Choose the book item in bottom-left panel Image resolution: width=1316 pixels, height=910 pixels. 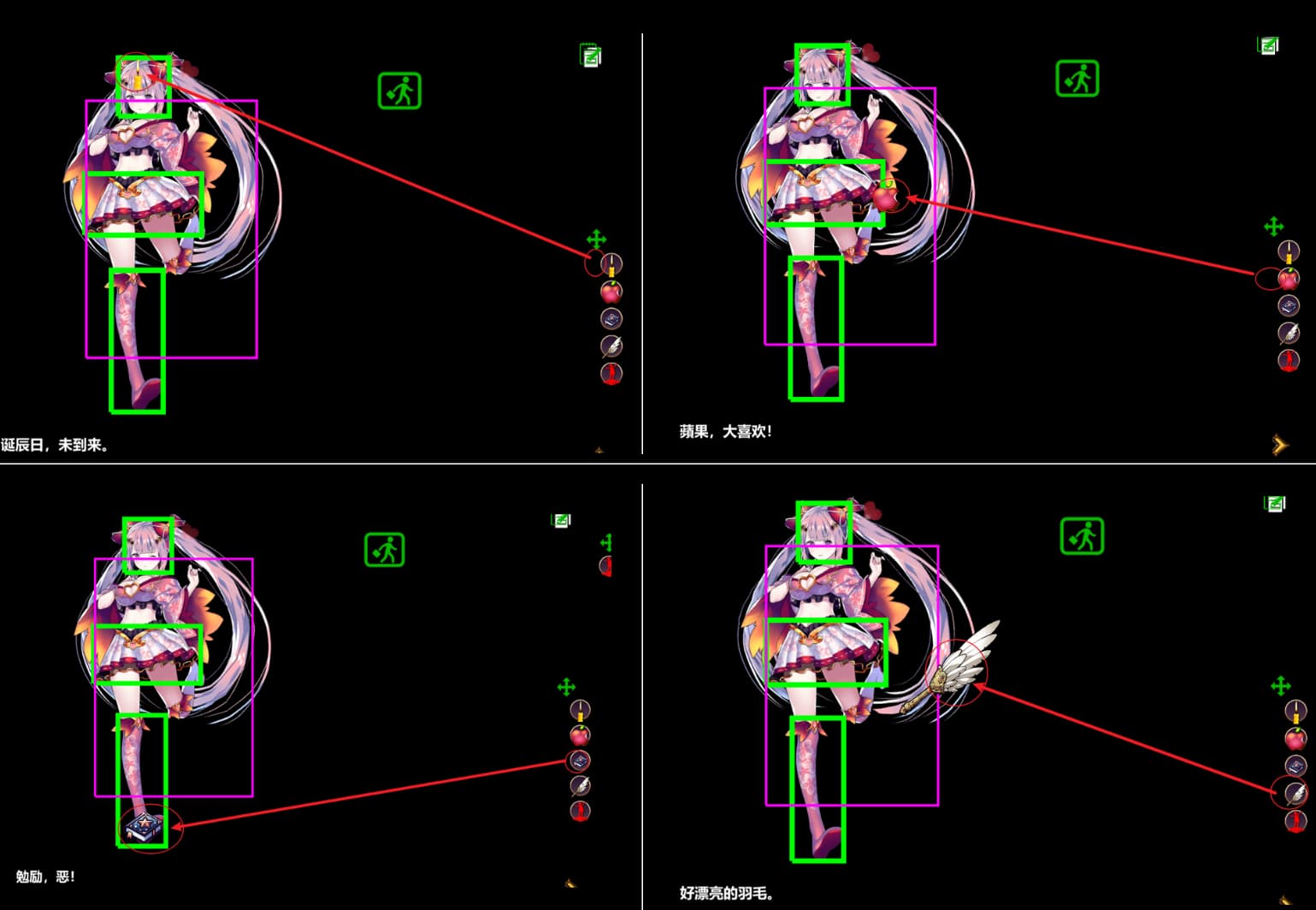[x=580, y=760]
